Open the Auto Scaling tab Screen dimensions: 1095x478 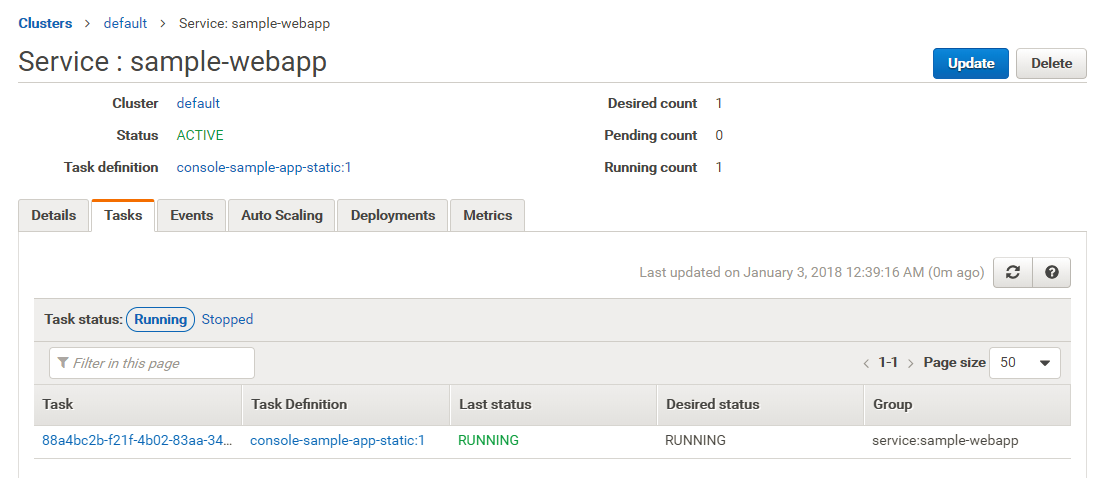point(282,216)
